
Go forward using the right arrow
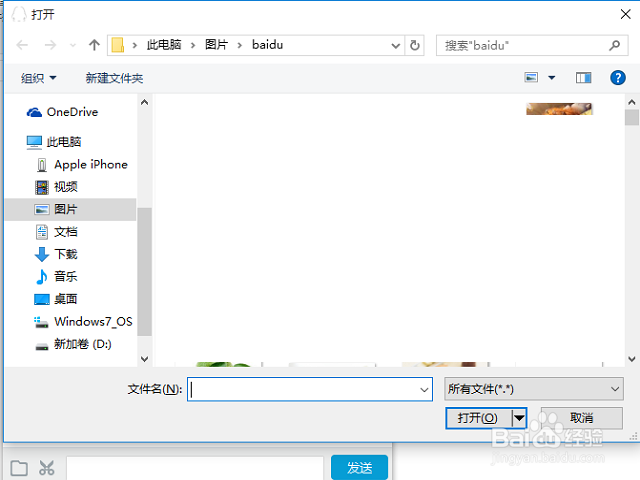click(x=50, y=45)
